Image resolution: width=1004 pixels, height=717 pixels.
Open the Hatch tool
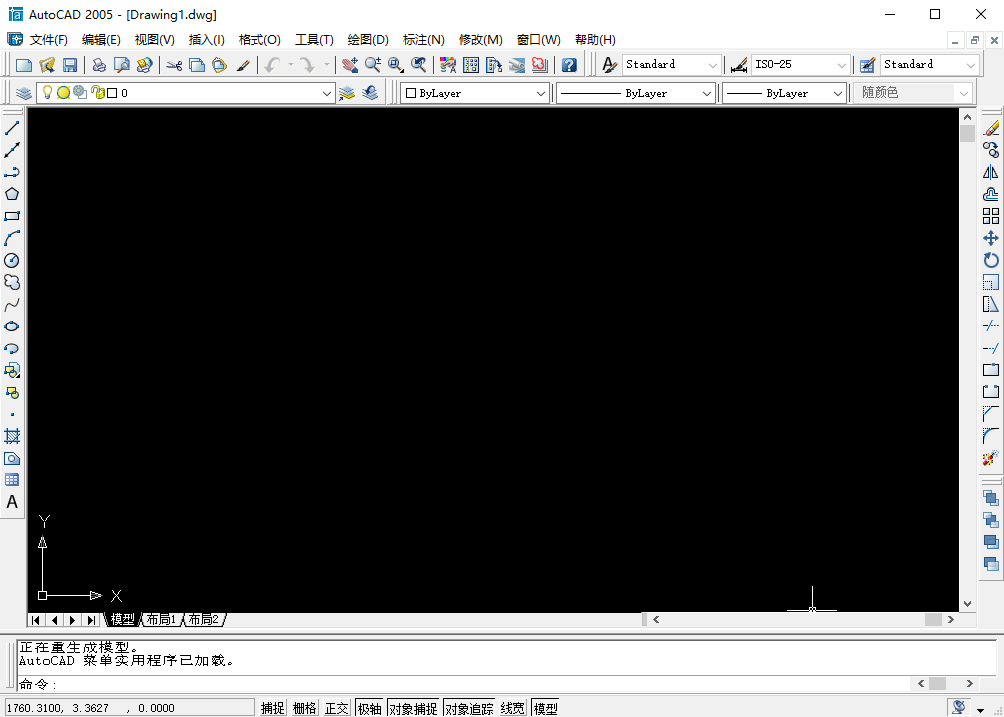pyautogui.click(x=12, y=436)
